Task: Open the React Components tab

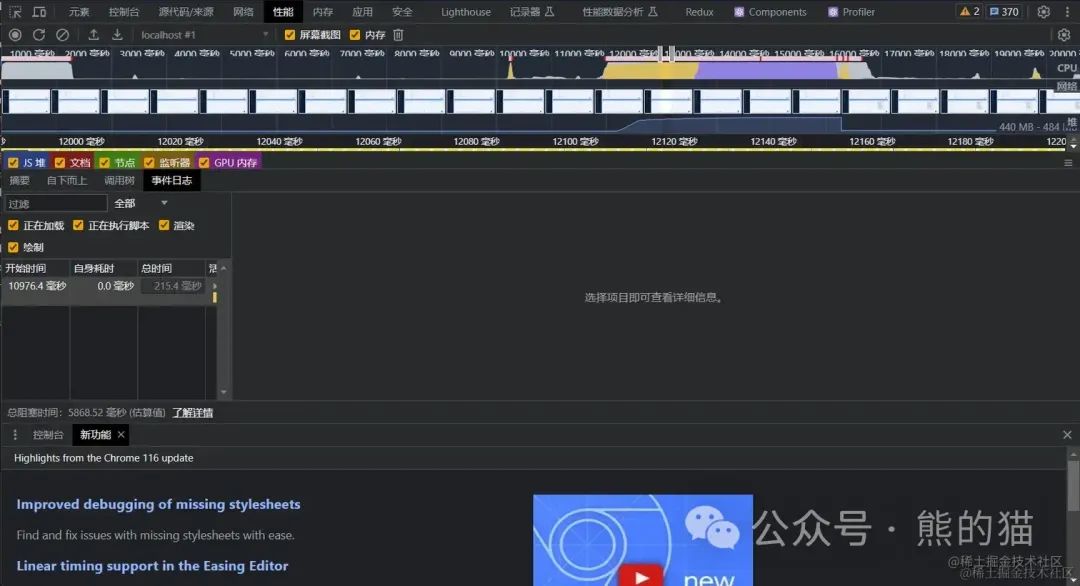Action: (x=770, y=12)
